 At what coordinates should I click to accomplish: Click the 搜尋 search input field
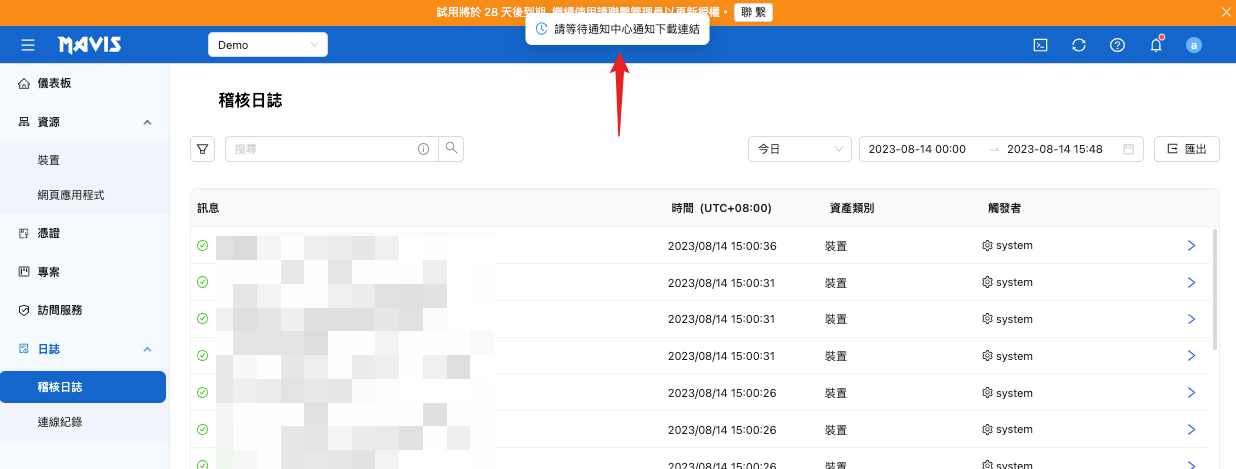coord(320,149)
